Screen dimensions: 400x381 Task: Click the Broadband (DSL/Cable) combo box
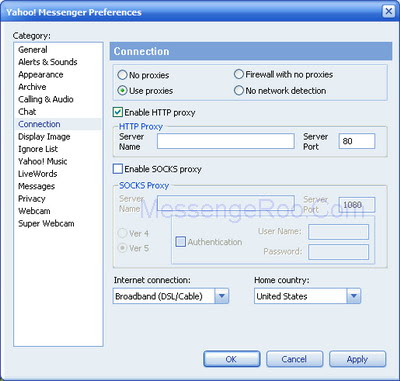[171, 296]
